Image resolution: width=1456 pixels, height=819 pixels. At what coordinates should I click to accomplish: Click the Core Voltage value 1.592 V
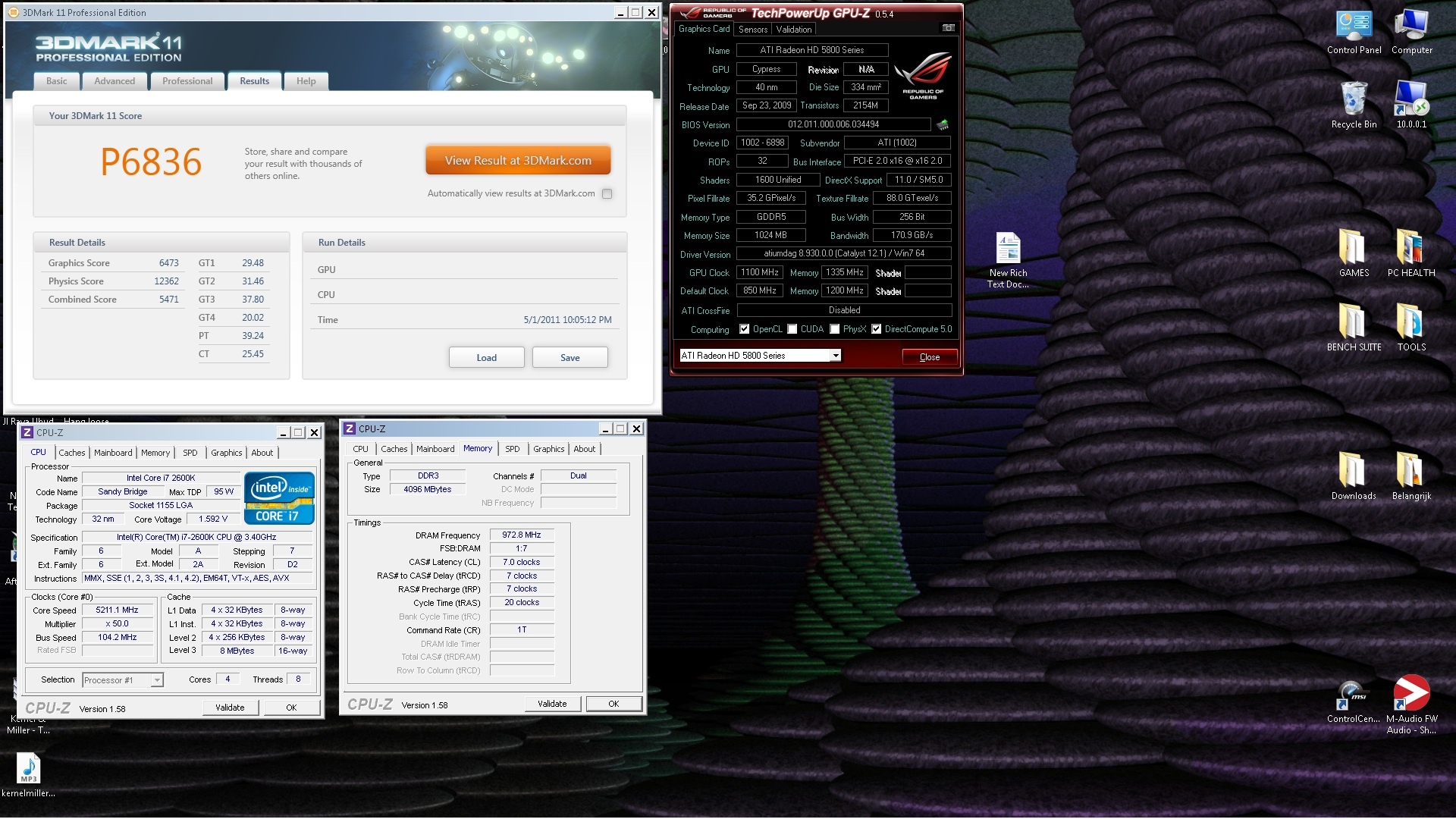point(213,519)
